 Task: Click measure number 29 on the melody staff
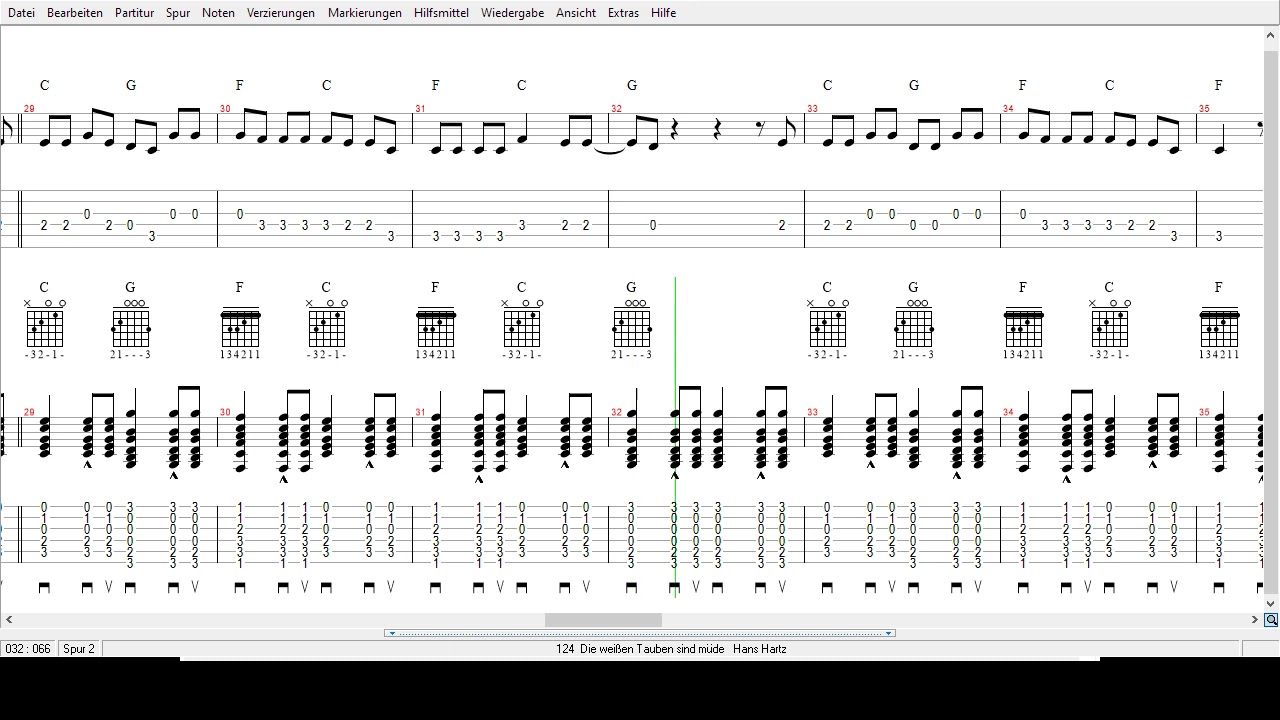29,109
